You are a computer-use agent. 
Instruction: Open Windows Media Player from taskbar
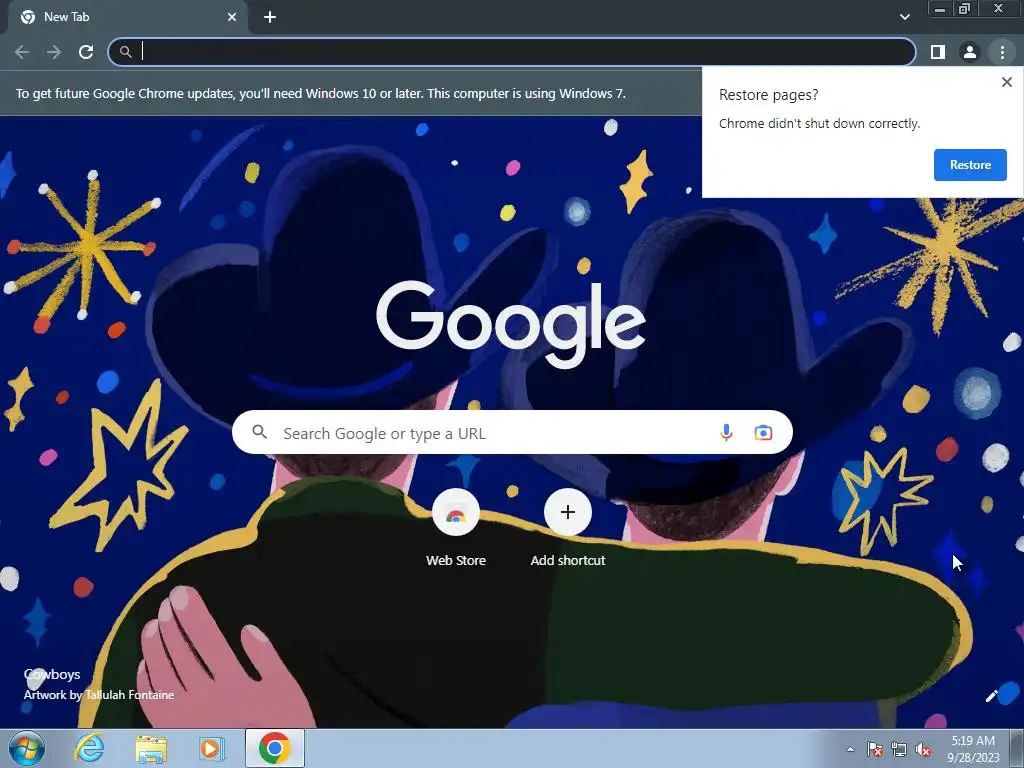212,748
